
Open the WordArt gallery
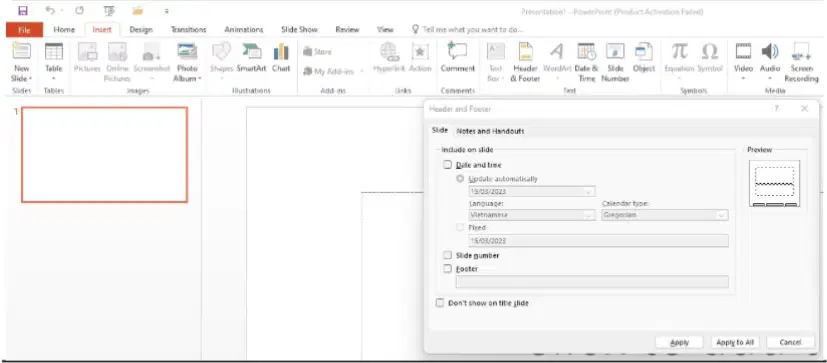point(557,62)
